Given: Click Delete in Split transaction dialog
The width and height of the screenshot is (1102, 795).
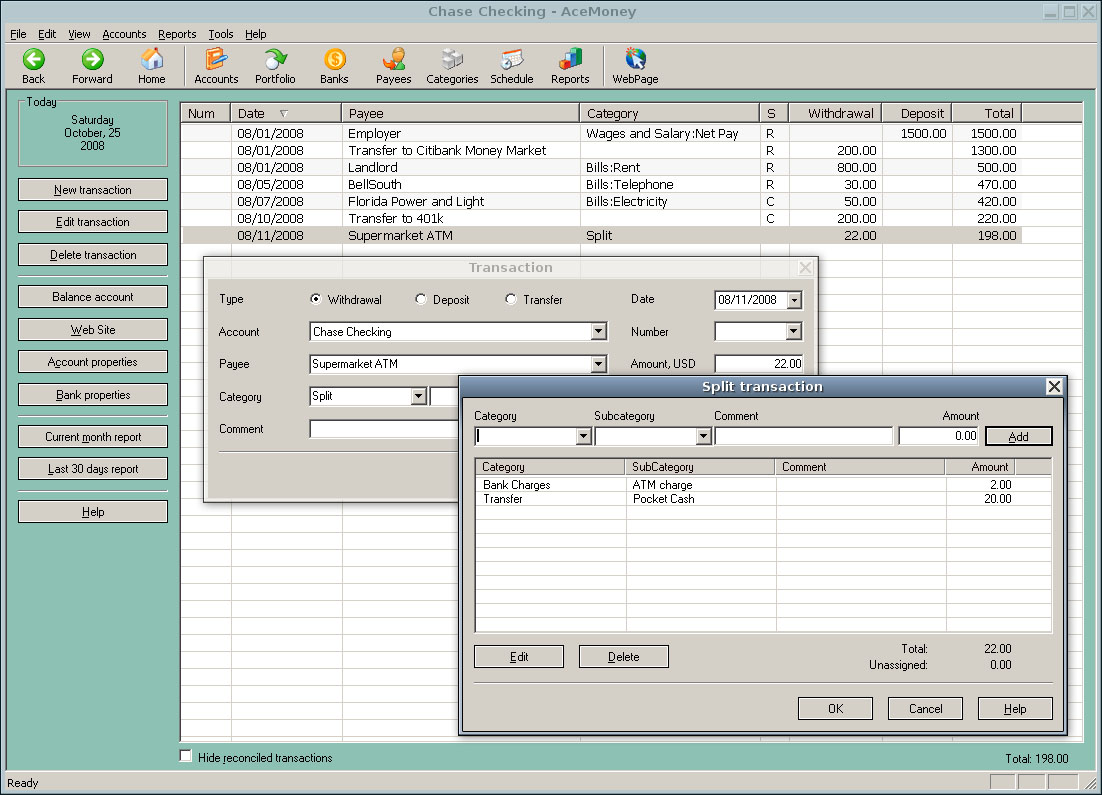Looking at the screenshot, I should (x=623, y=657).
